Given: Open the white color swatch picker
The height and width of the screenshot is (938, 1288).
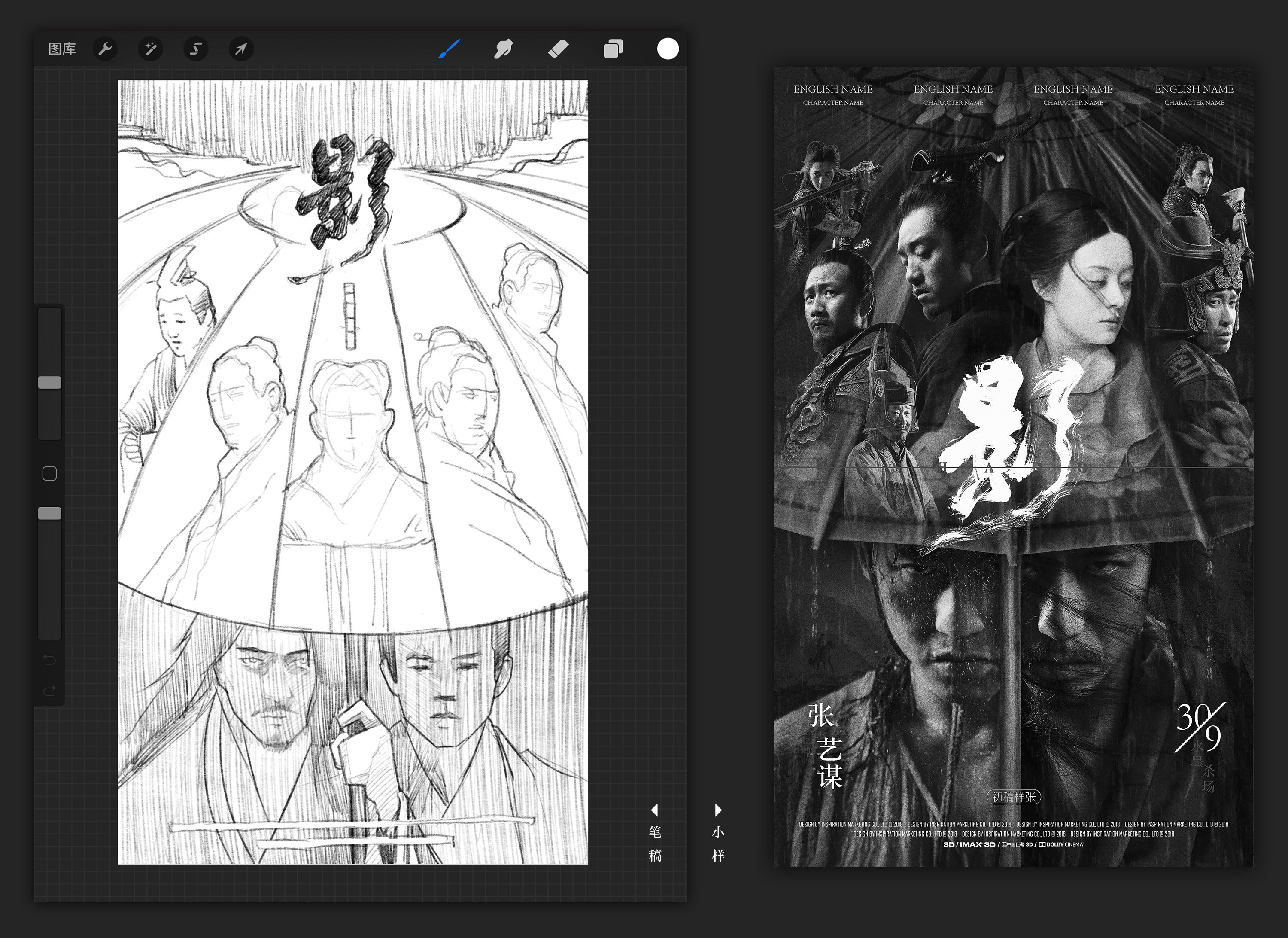Looking at the screenshot, I should point(668,49).
